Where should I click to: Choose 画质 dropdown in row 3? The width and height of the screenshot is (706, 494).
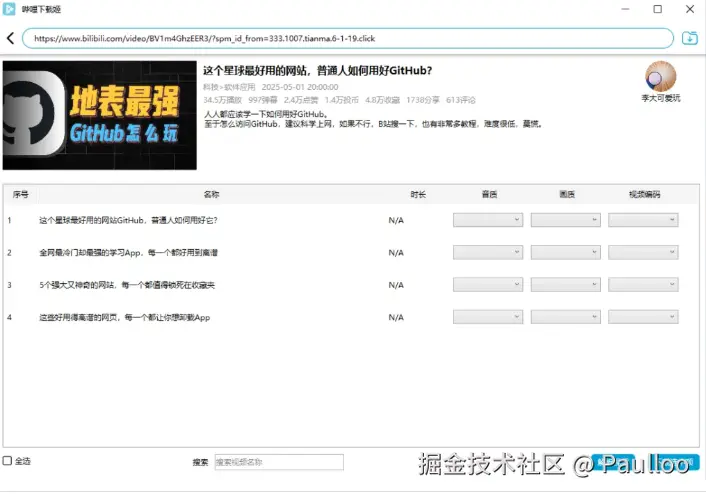click(566, 285)
